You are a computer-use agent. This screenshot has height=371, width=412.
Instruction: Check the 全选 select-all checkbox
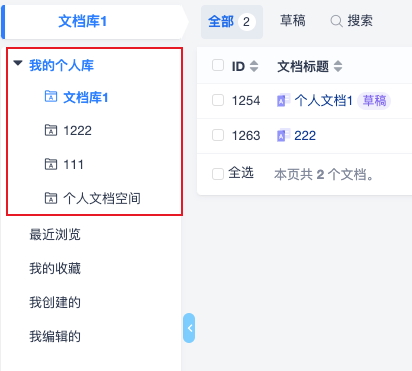218,174
